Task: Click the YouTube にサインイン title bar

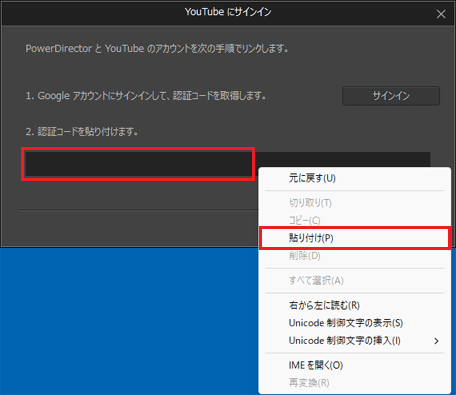Action: [x=228, y=12]
